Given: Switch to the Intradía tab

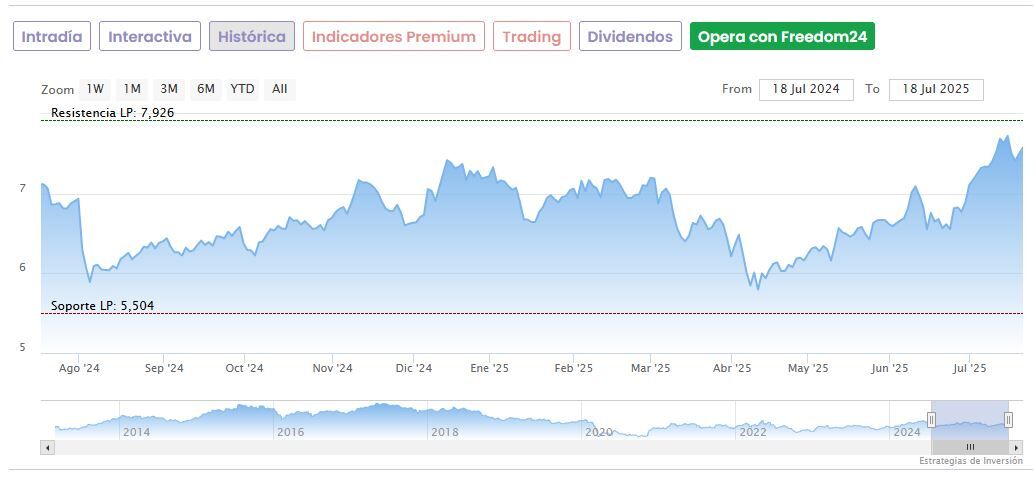Looking at the screenshot, I should click(x=52, y=37).
